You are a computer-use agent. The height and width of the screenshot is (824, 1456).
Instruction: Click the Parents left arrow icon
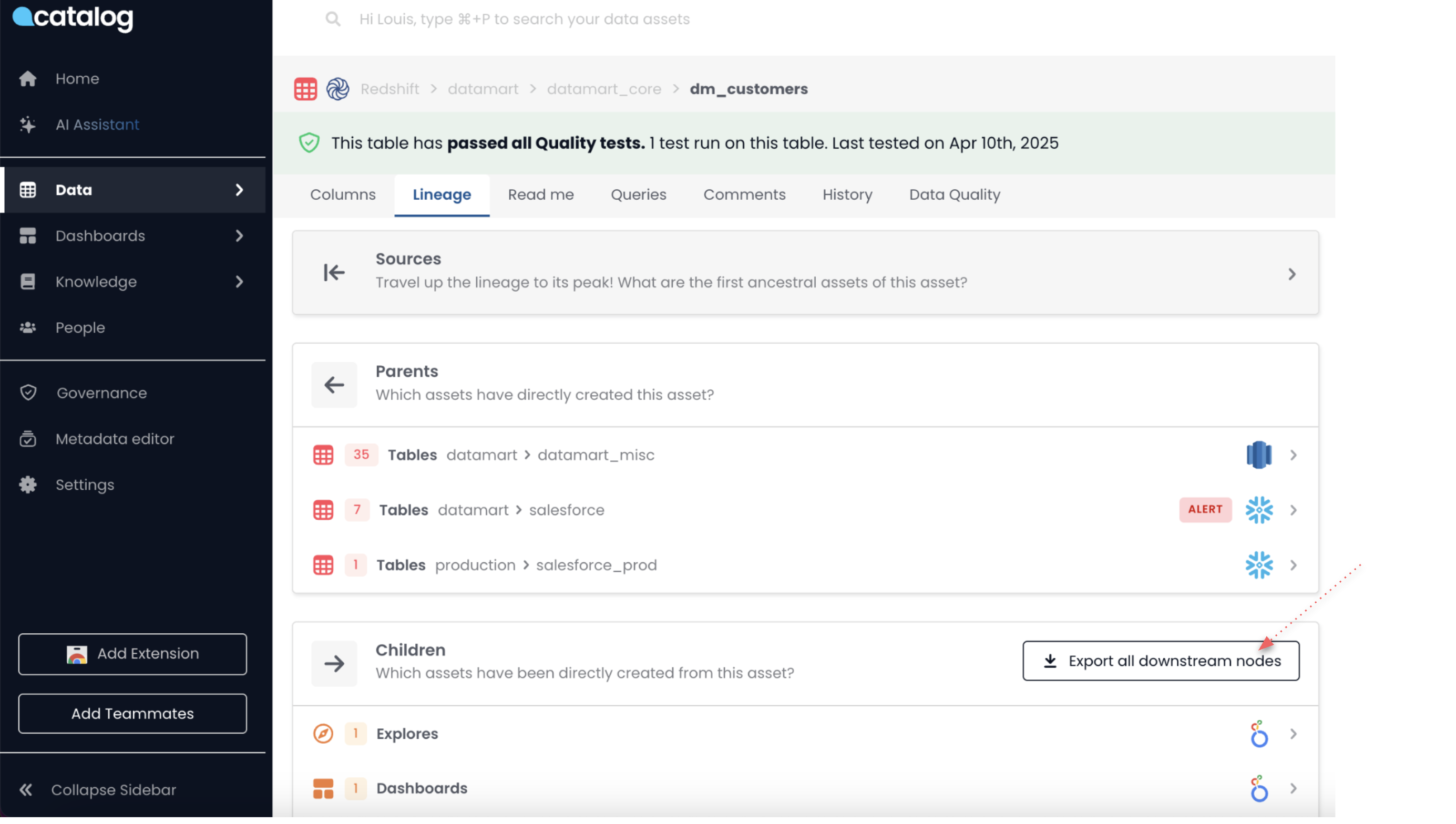click(x=334, y=385)
